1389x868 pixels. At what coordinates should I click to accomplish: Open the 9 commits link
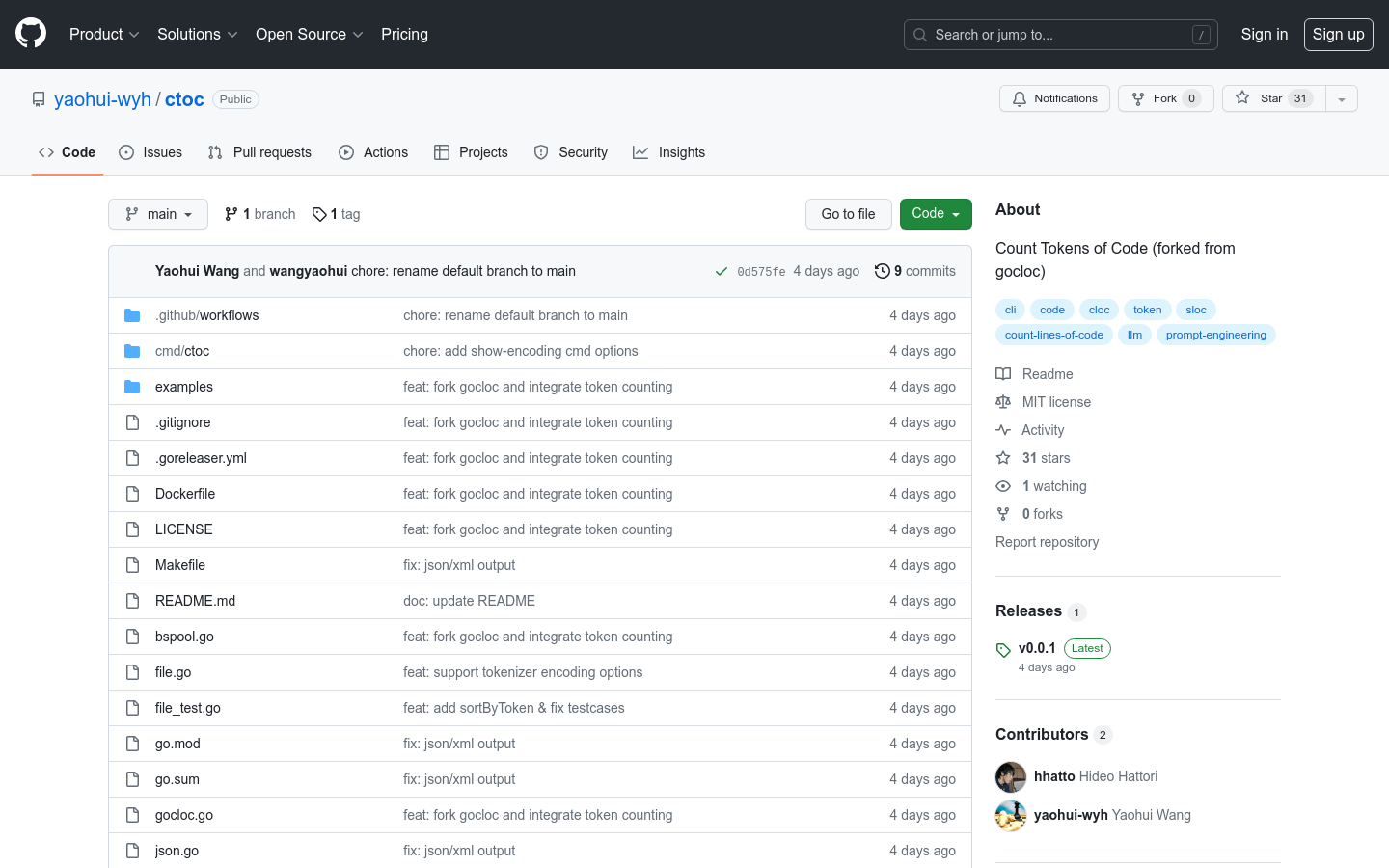click(915, 271)
